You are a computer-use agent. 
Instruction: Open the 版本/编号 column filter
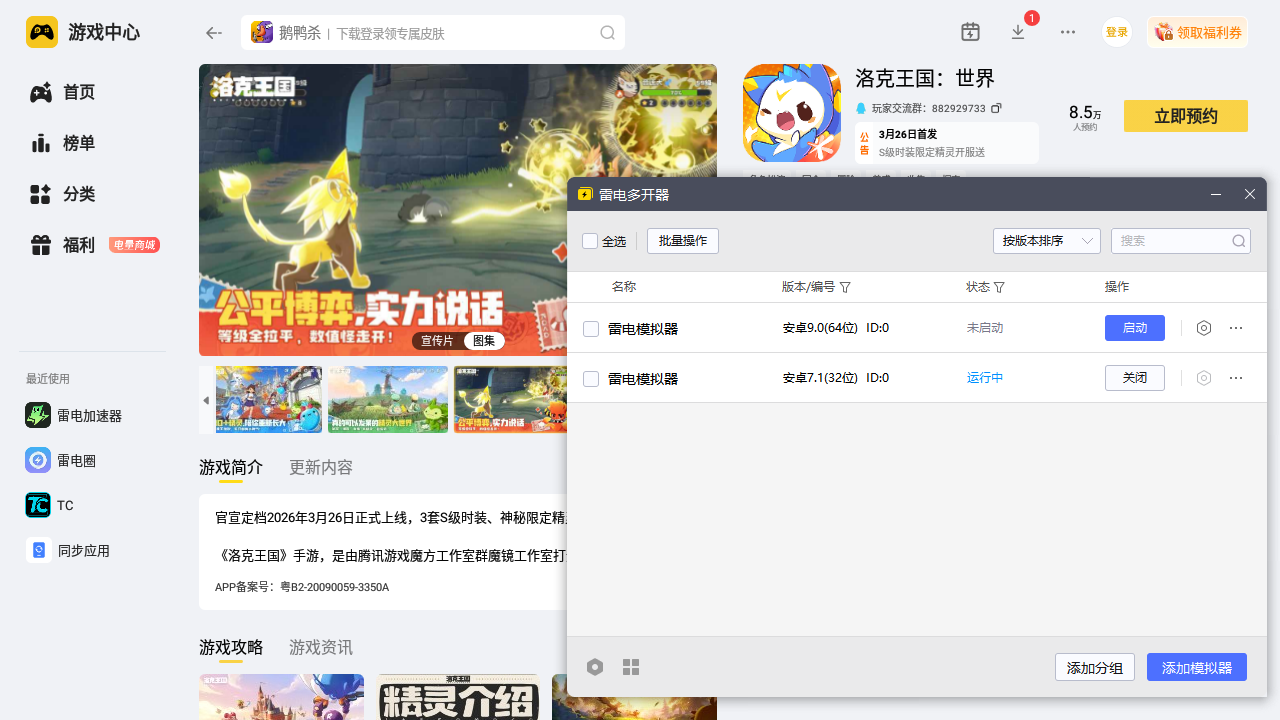coord(845,288)
